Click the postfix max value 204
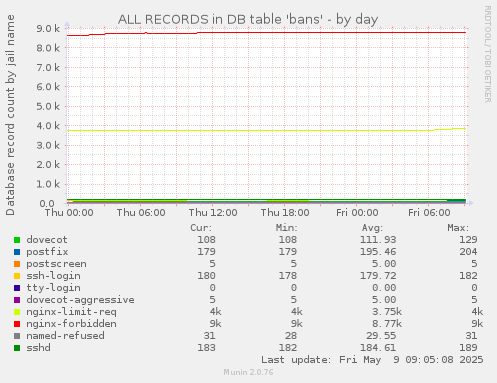The height and width of the screenshot is (383, 497). click(x=468, y=252)
